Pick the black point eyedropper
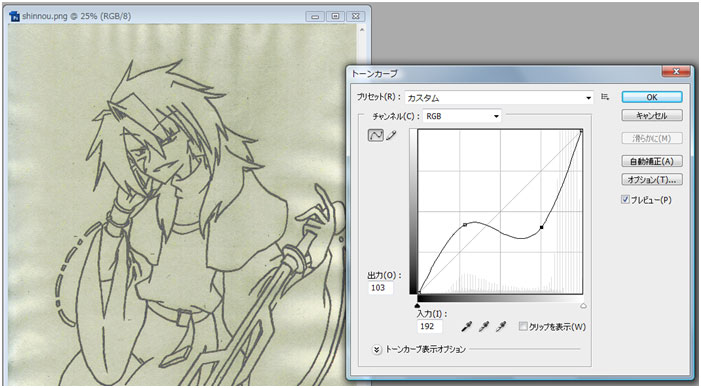The height and width of the screenshot is (388, 701). click(x=466, y=327)
